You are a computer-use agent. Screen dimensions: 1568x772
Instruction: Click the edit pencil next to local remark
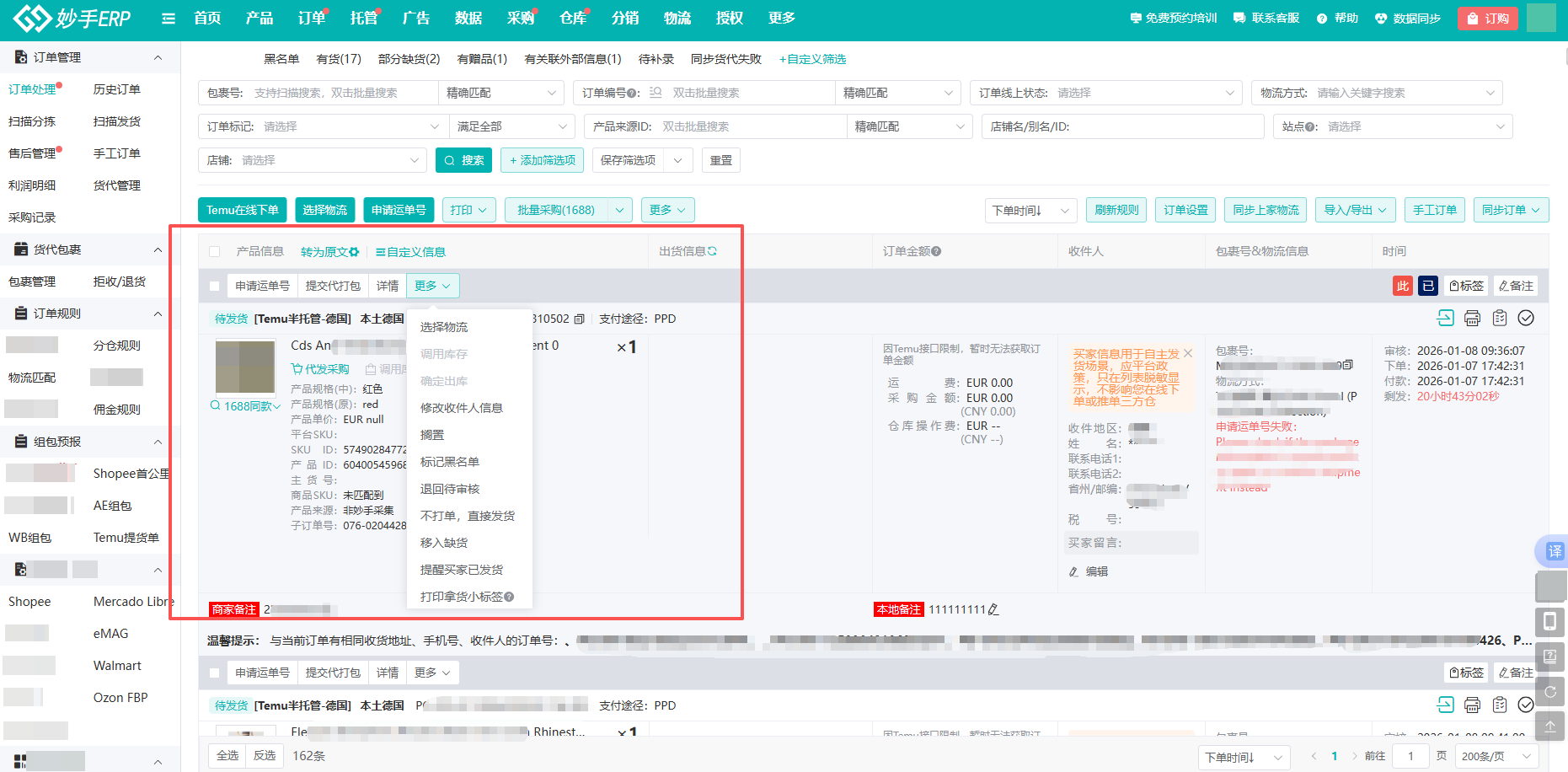pos(993,609)
